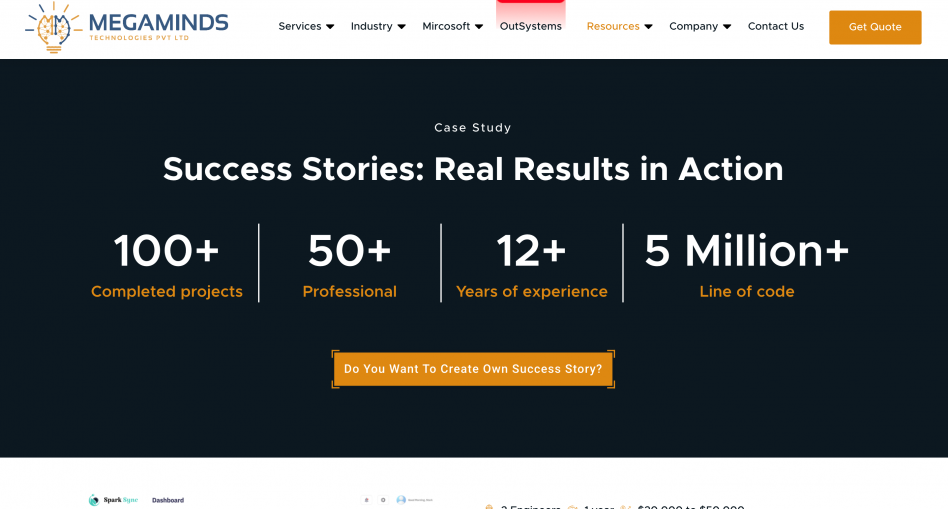Image resolution: width=948 pixels, height=509 pixels.
Task: Click the bell icon in the preview
Action: 366,500
